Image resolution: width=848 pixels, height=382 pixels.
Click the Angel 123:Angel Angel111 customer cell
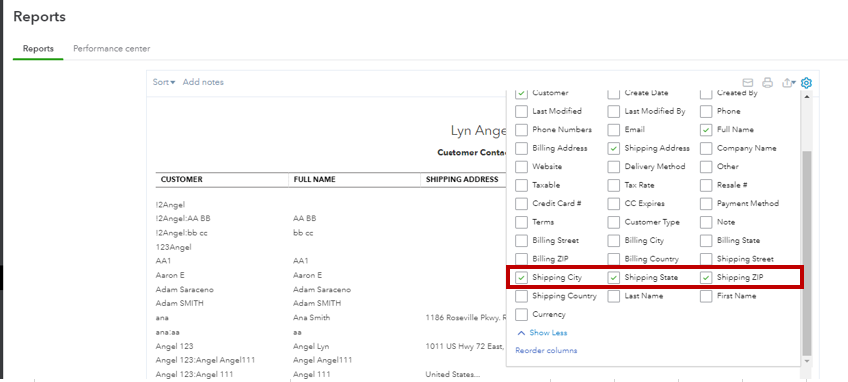click(x=205, y=360)
